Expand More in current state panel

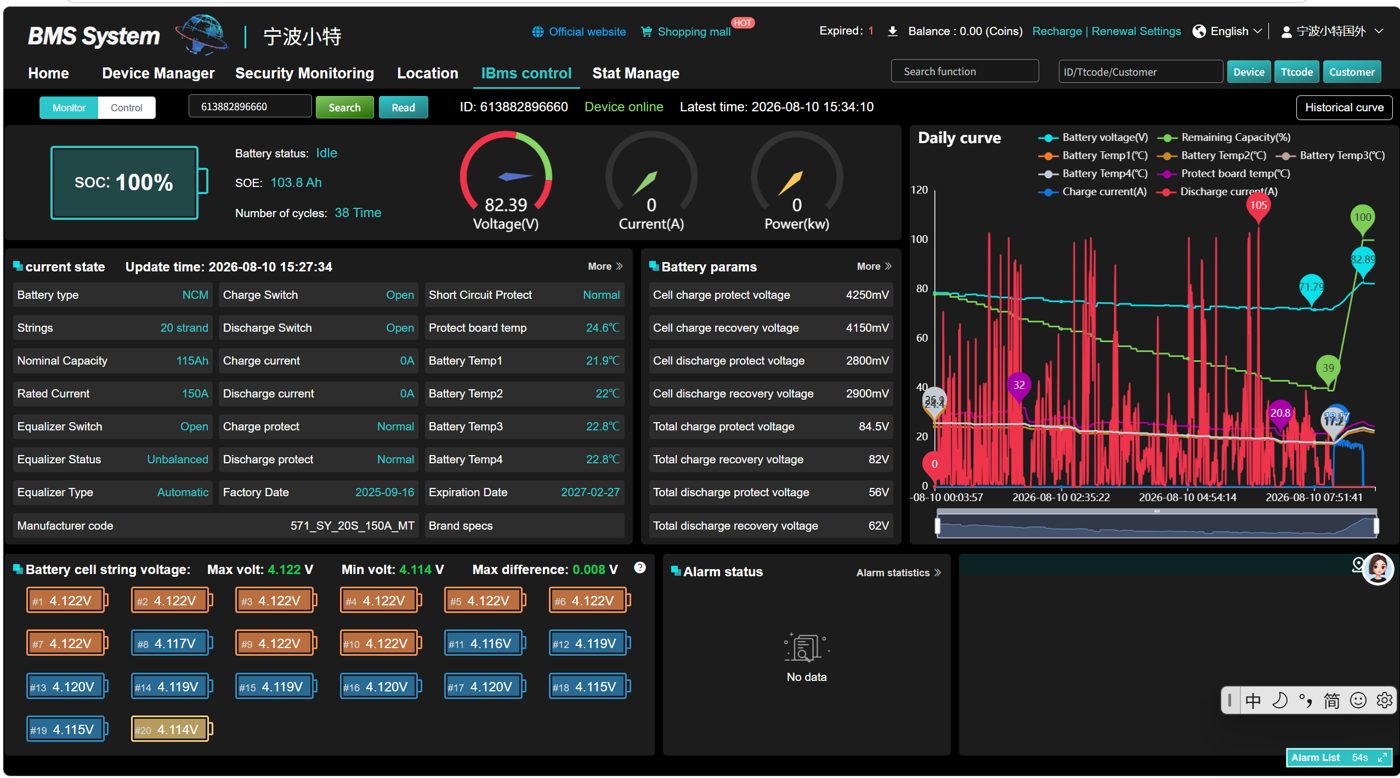tap(605, 267)
